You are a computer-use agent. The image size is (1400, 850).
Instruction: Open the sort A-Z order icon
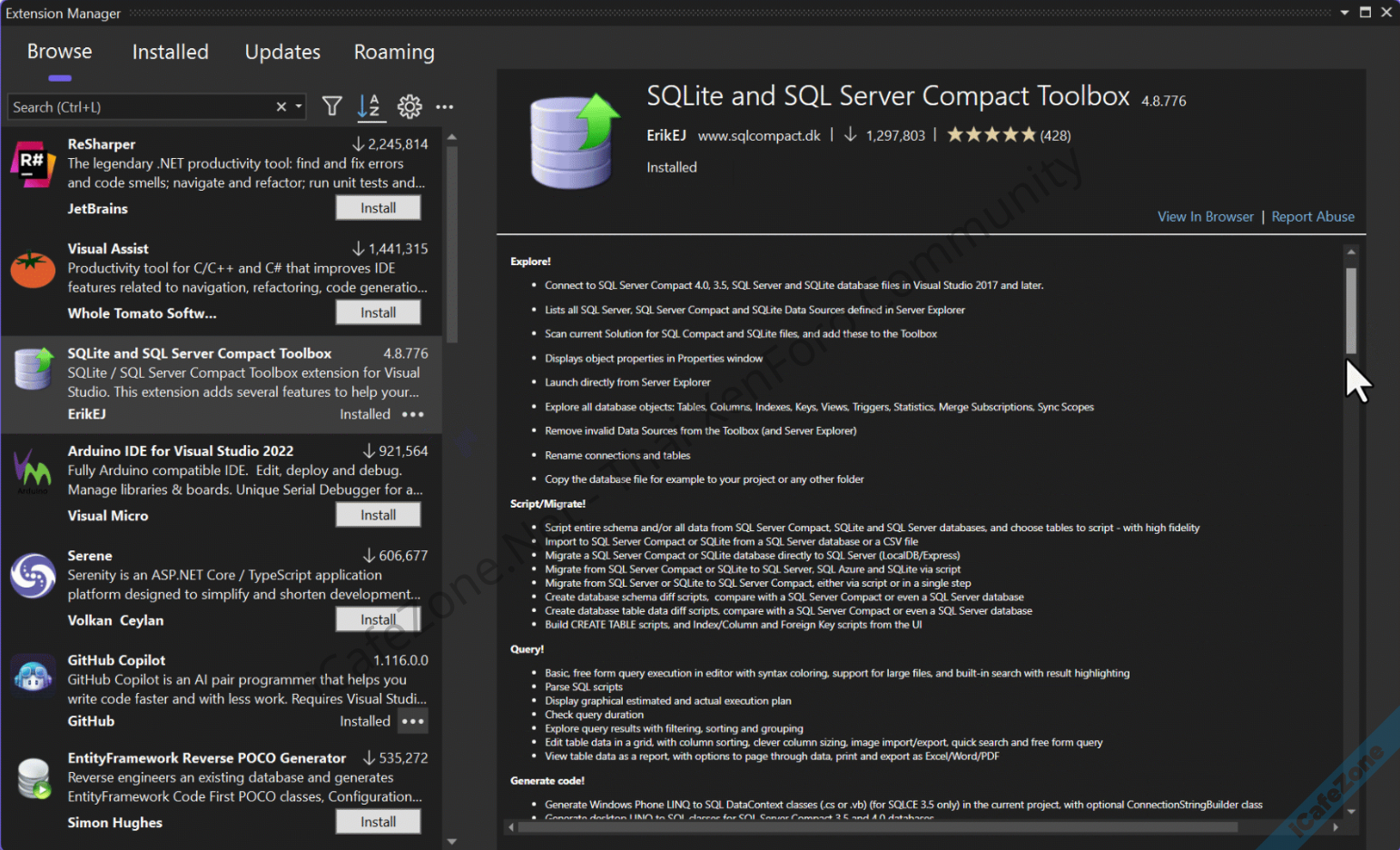tap(369, 107)
